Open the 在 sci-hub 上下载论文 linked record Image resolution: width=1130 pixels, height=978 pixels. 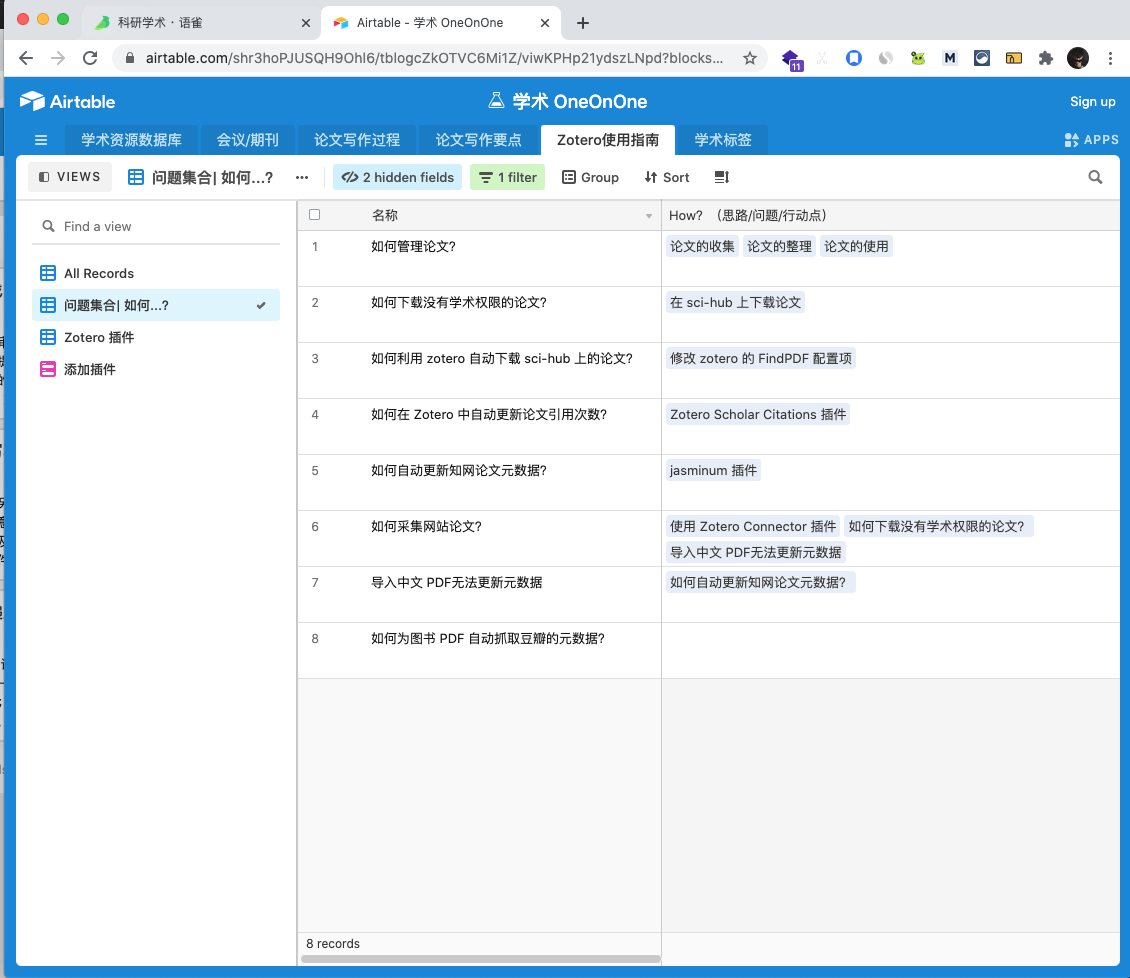(735, 303)
